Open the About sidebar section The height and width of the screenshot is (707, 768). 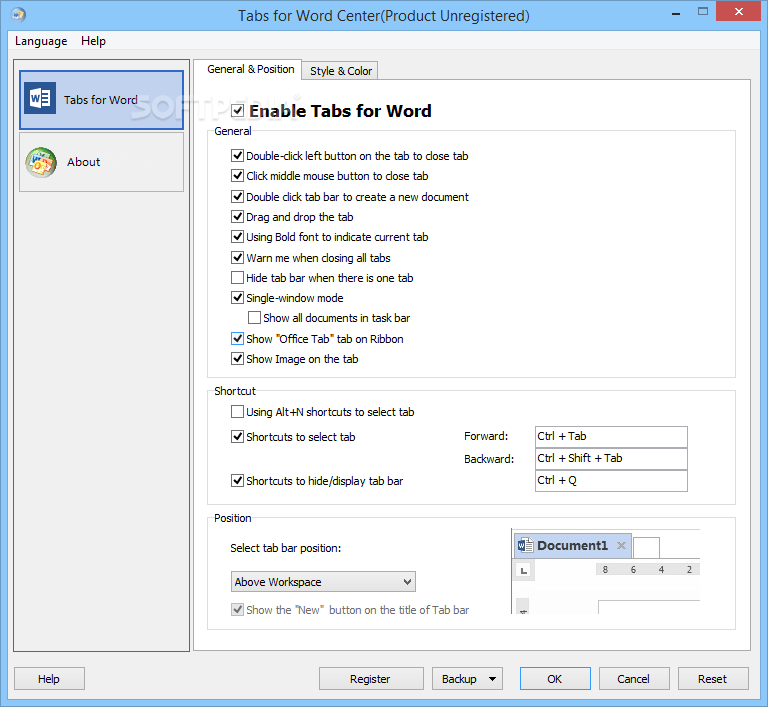(101, 162)
